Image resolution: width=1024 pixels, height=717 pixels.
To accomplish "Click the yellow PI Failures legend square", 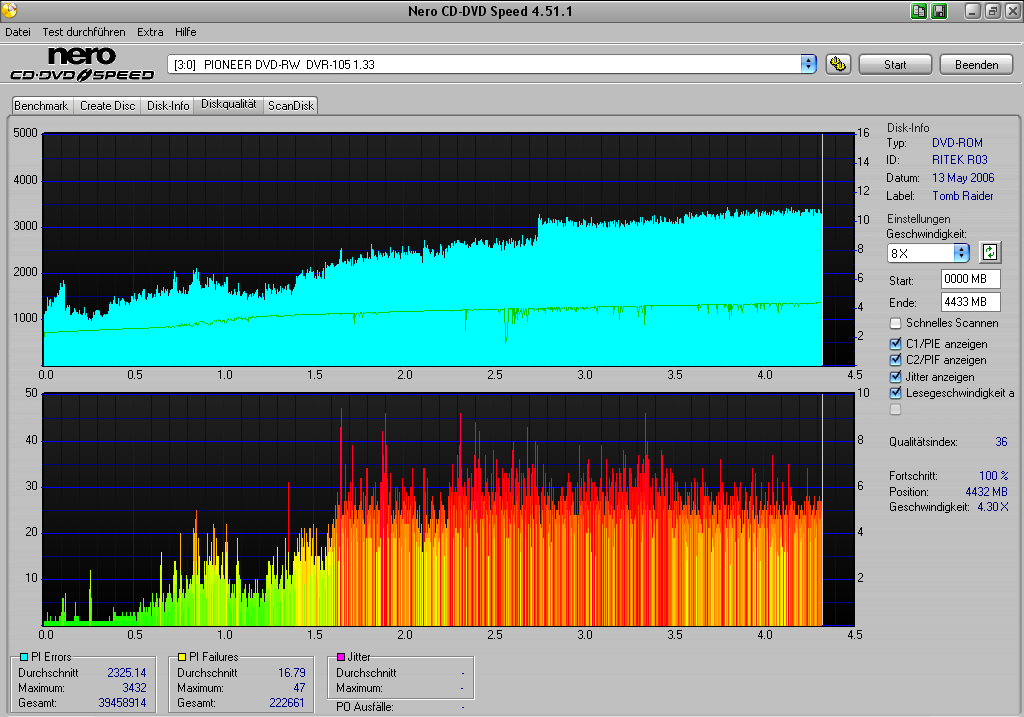I will (x=183, y=657).
